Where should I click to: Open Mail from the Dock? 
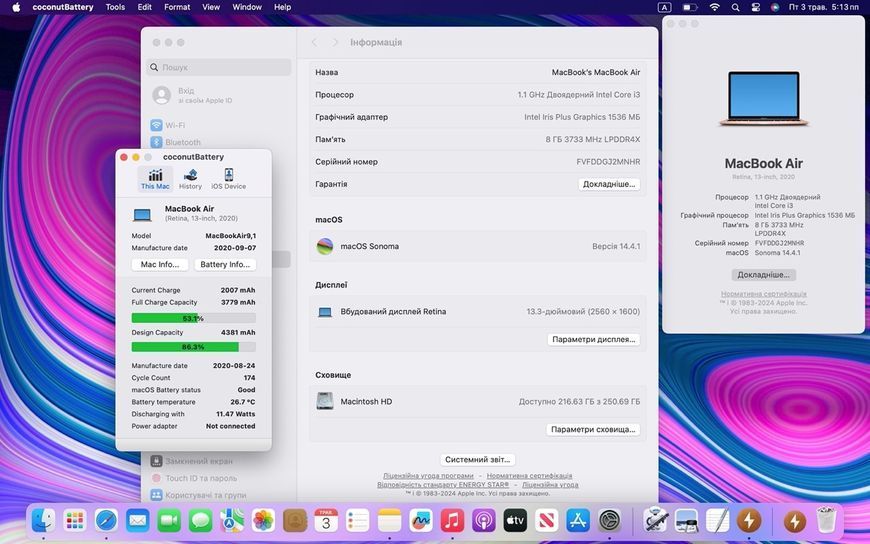click(138, 521)
